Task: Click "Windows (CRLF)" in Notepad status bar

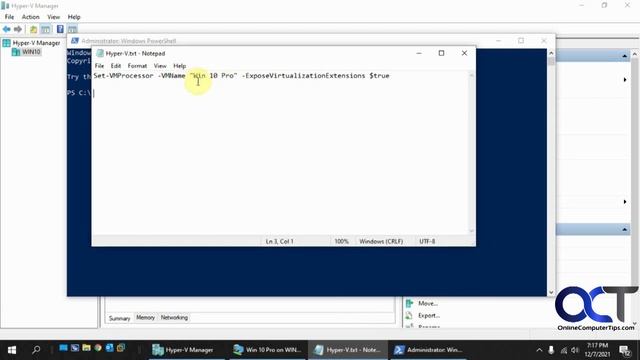Action: [x=381, y=242]
